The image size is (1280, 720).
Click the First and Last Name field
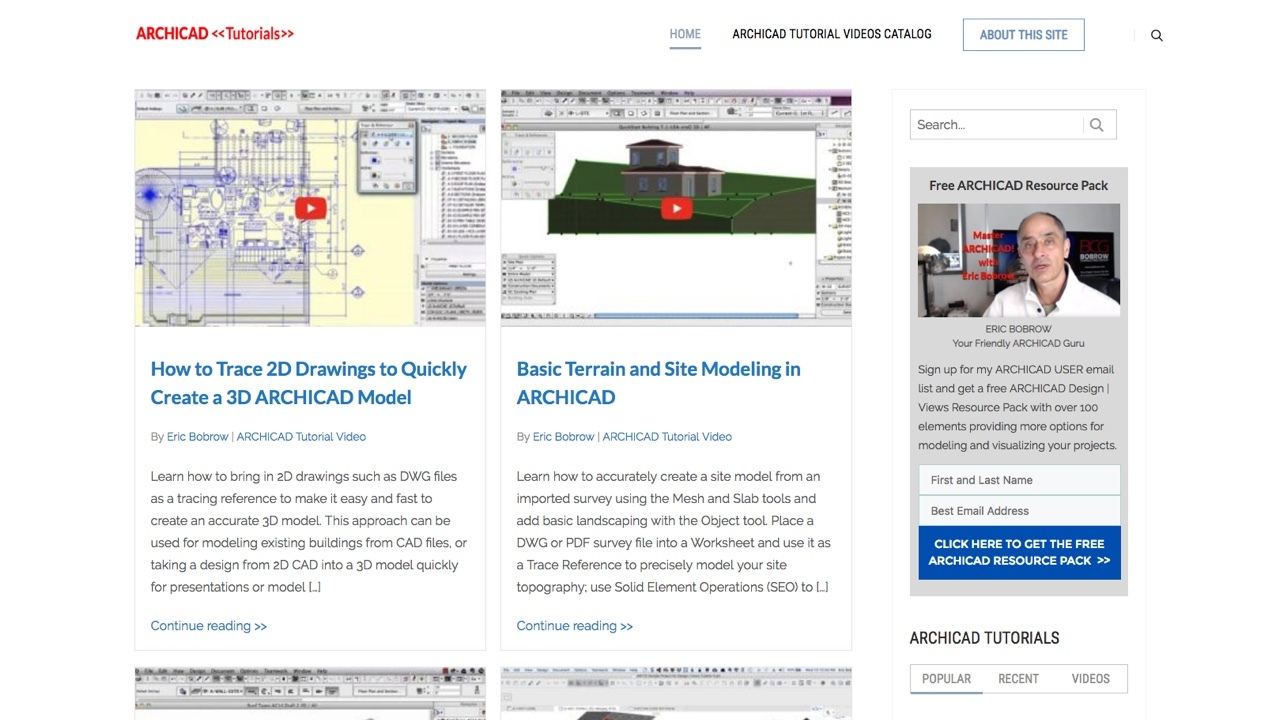pyautogui.click(x=1019, y=480)
